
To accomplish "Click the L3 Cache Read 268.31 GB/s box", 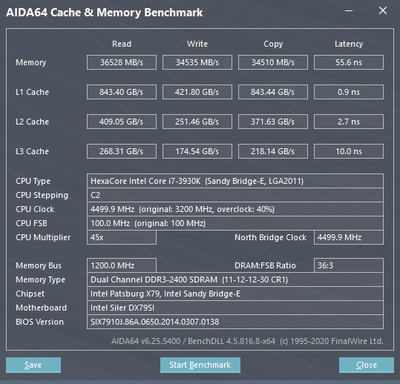I will click(x=122, y=151).
